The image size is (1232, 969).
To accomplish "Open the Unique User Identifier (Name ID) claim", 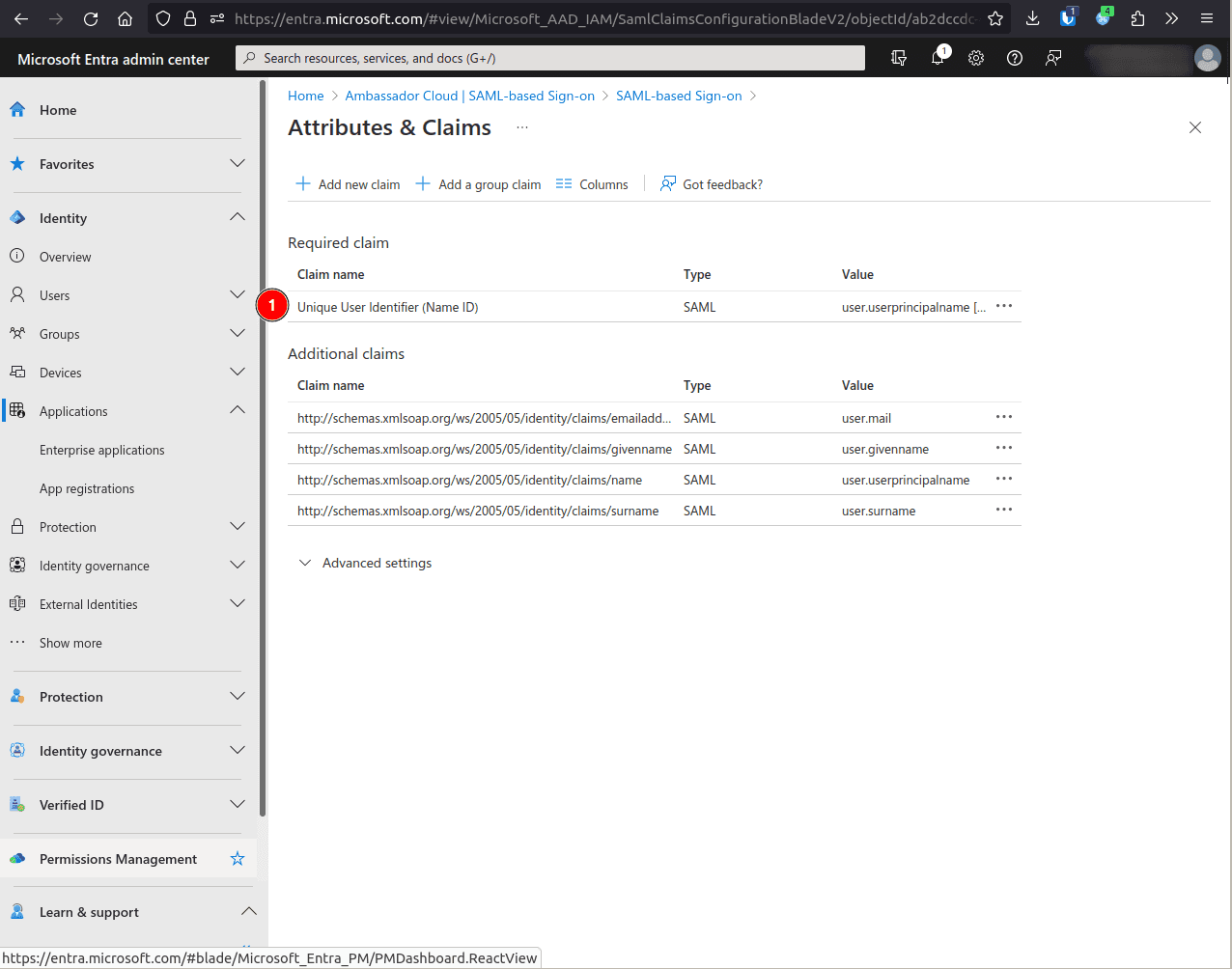I will point(388,307).
